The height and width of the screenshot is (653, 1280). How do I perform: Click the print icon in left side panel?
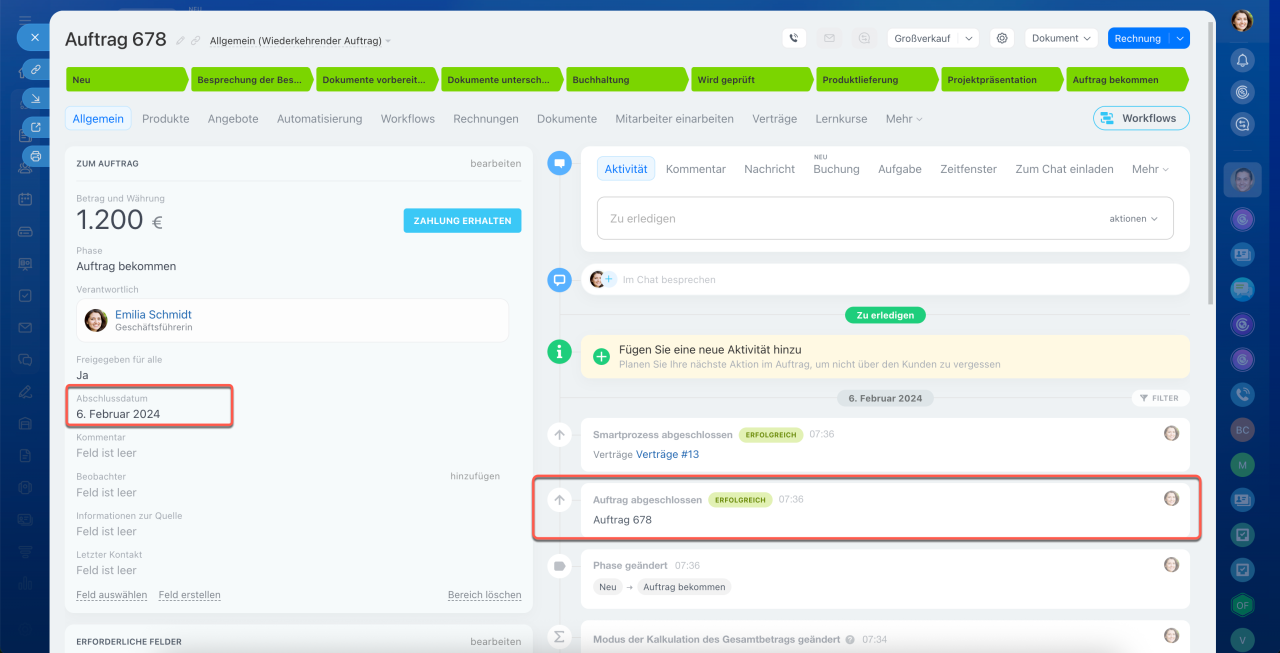pyautogui.click(x=36, y=156)
